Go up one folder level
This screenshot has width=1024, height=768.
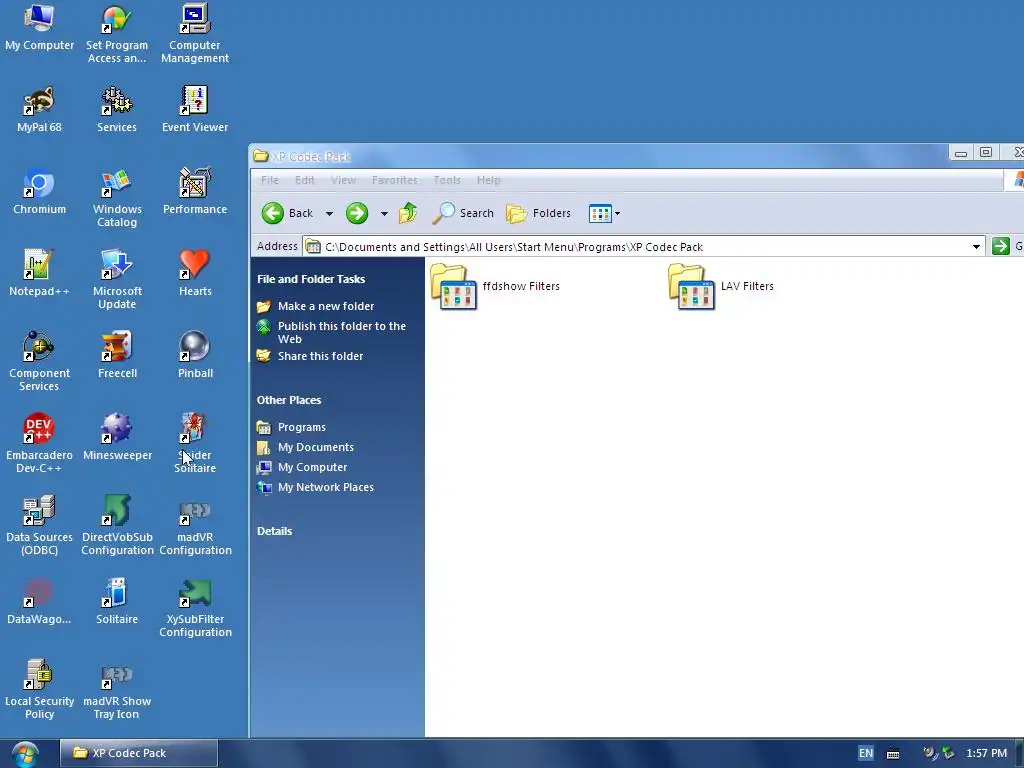coord(408,213)
